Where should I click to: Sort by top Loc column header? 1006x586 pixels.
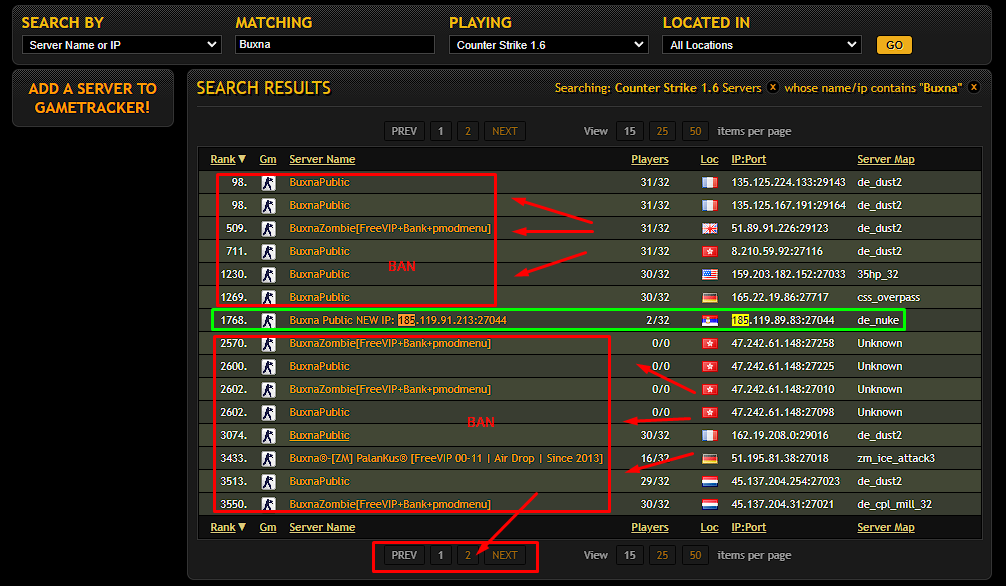710,159
